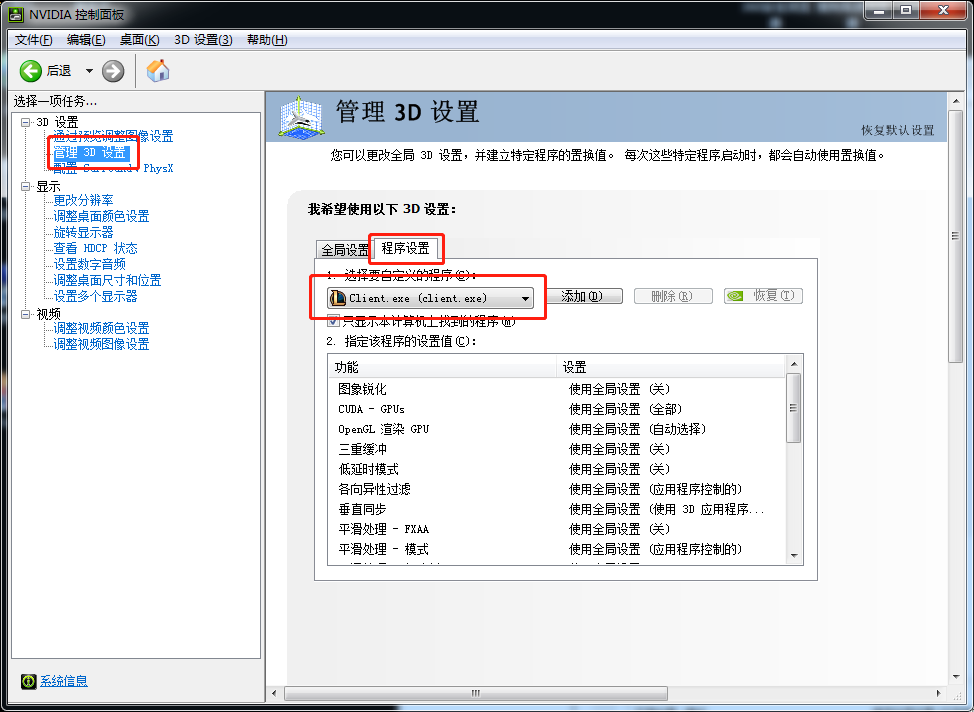Click the main panel horizontal scrollbar thumb
The image size is (974, 712).
click(476, 693)
